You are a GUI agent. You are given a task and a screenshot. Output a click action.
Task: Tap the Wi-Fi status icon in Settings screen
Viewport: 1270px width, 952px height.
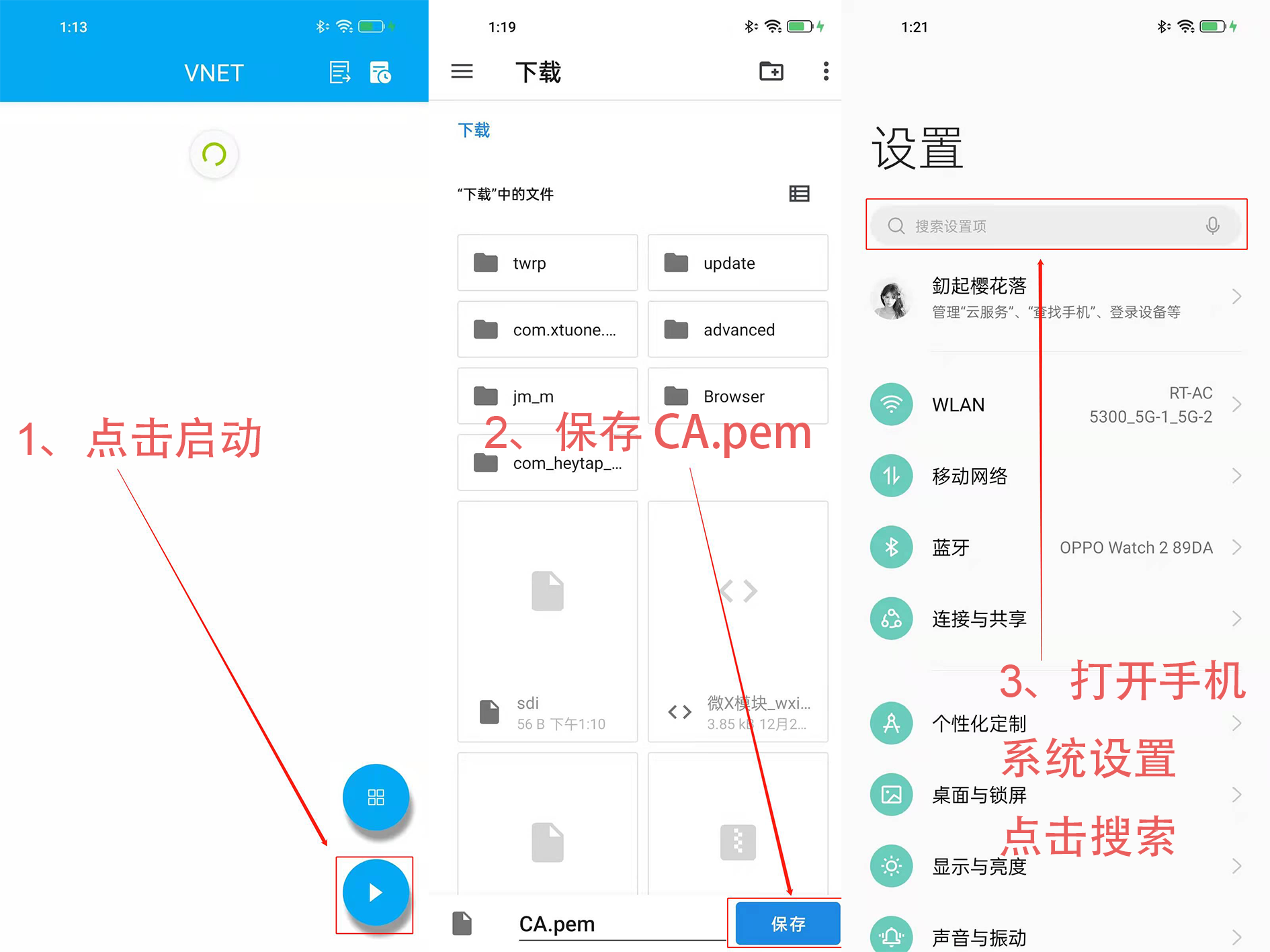point(1187,26)
